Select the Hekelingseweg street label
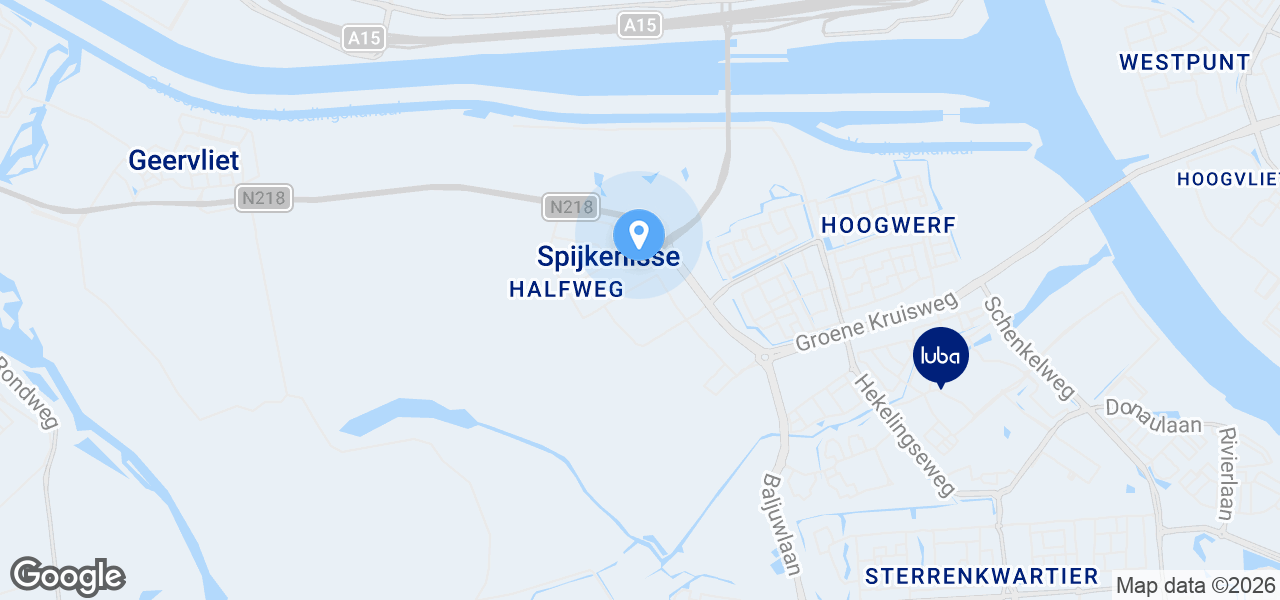 click(905, 436)
